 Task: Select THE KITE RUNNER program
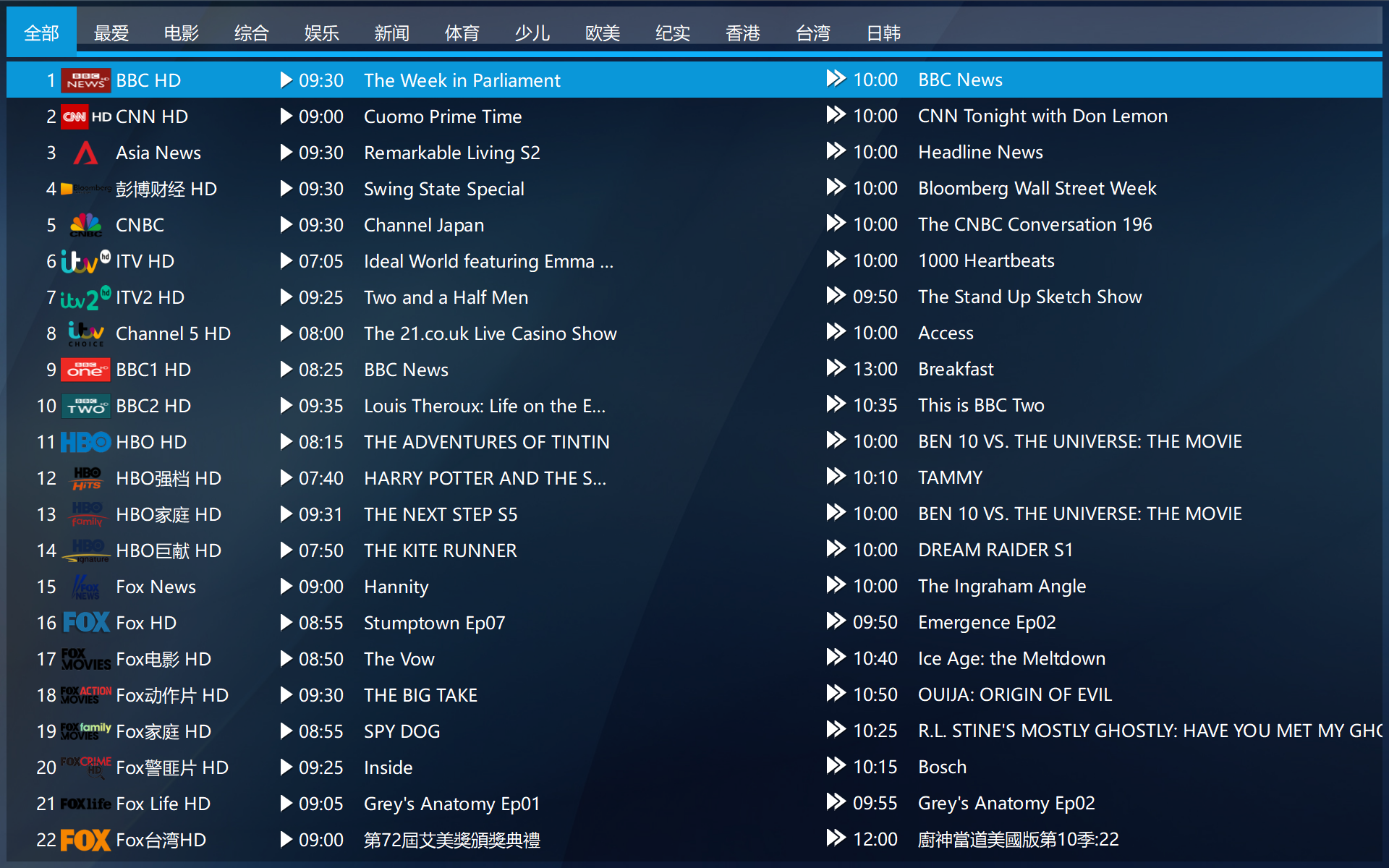[441, 550]
